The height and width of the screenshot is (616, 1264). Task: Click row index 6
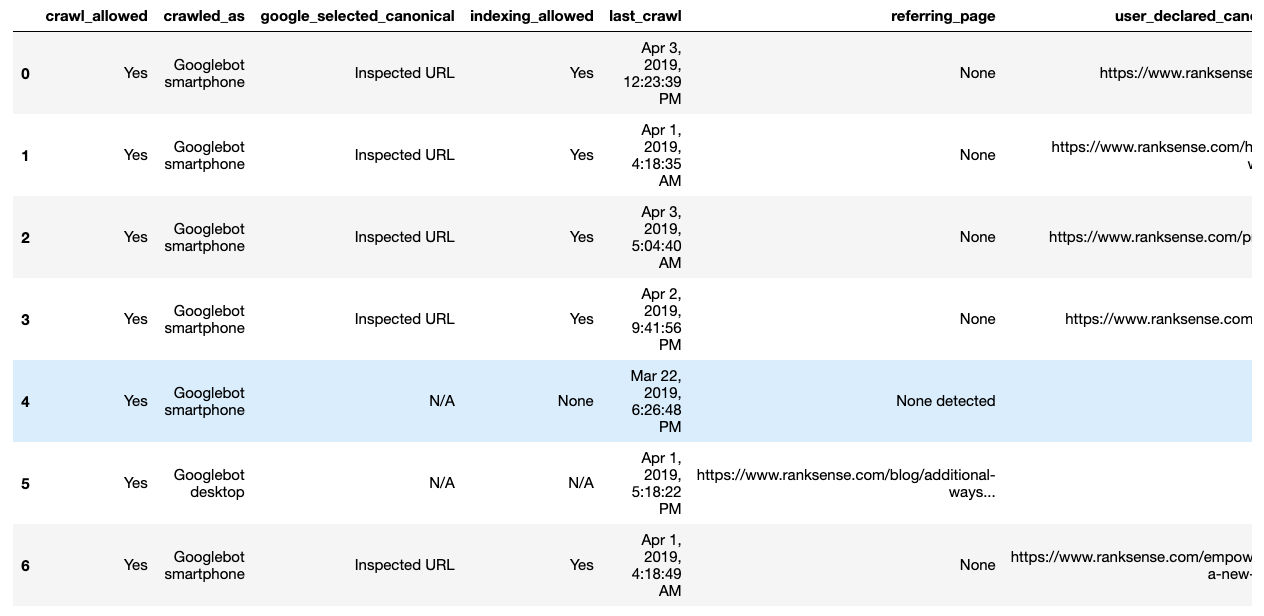25,565
